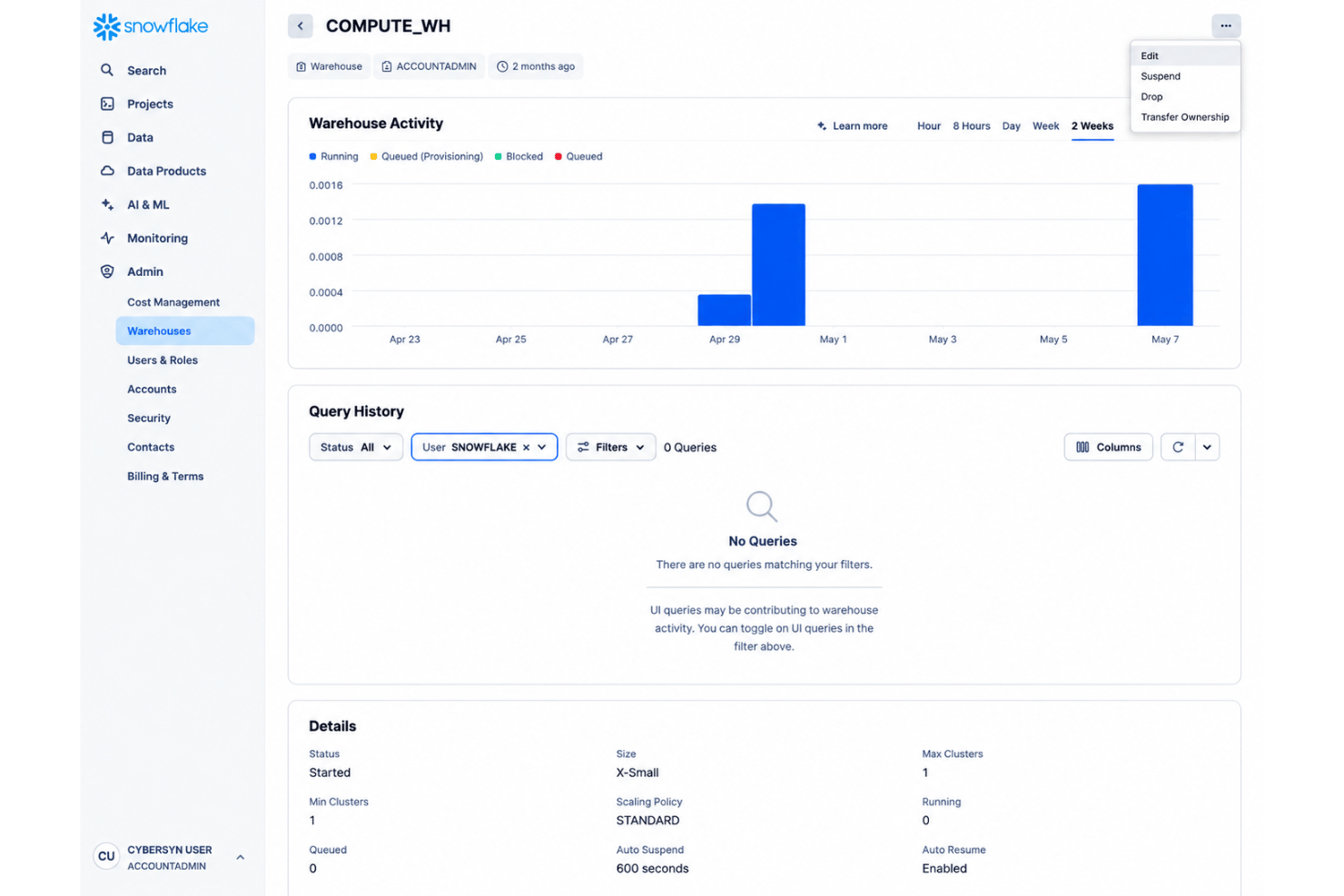Open the three-dot more options button
The image size is (1344, 896).
(1226, 25)
